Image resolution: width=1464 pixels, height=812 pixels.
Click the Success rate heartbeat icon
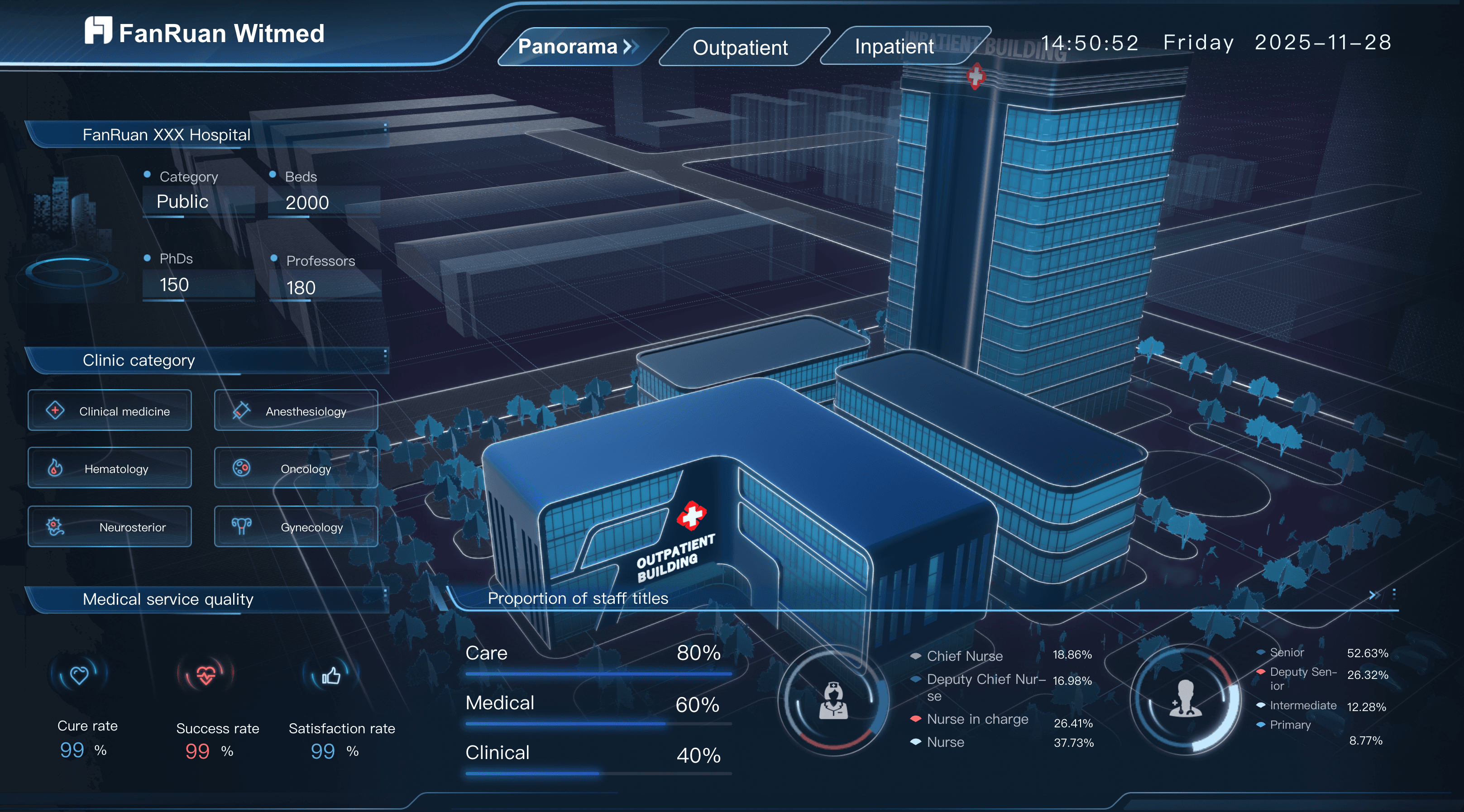coord(206,675)
